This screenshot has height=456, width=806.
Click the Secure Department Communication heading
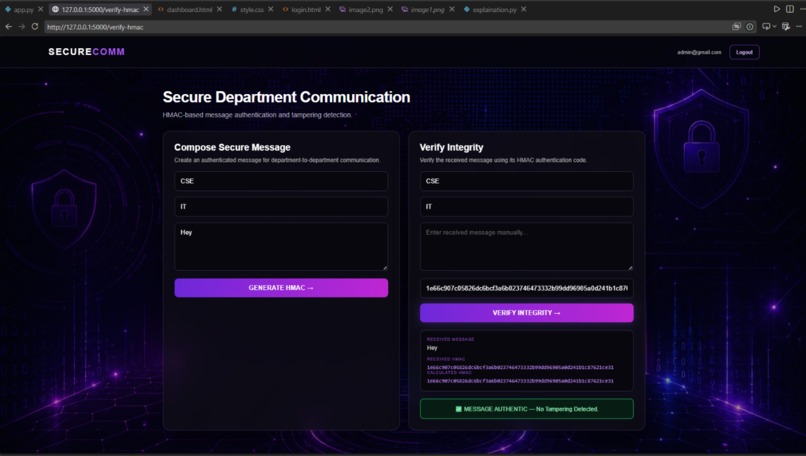click(x=286, y=97)
